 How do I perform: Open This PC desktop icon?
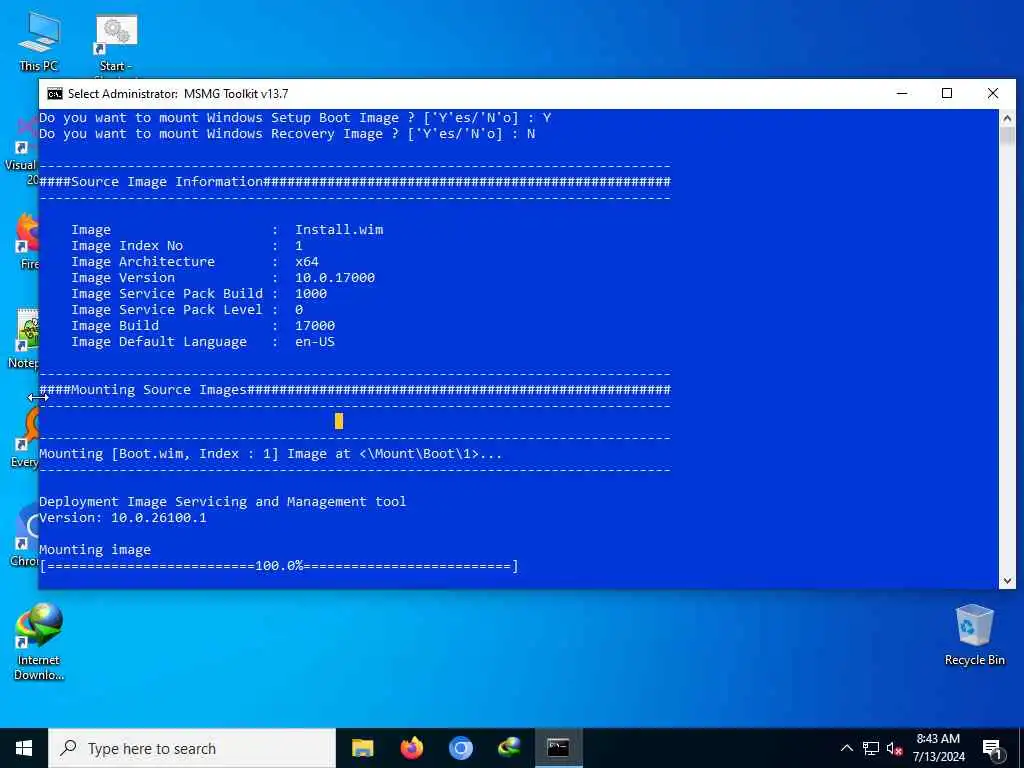coord(39,40)
